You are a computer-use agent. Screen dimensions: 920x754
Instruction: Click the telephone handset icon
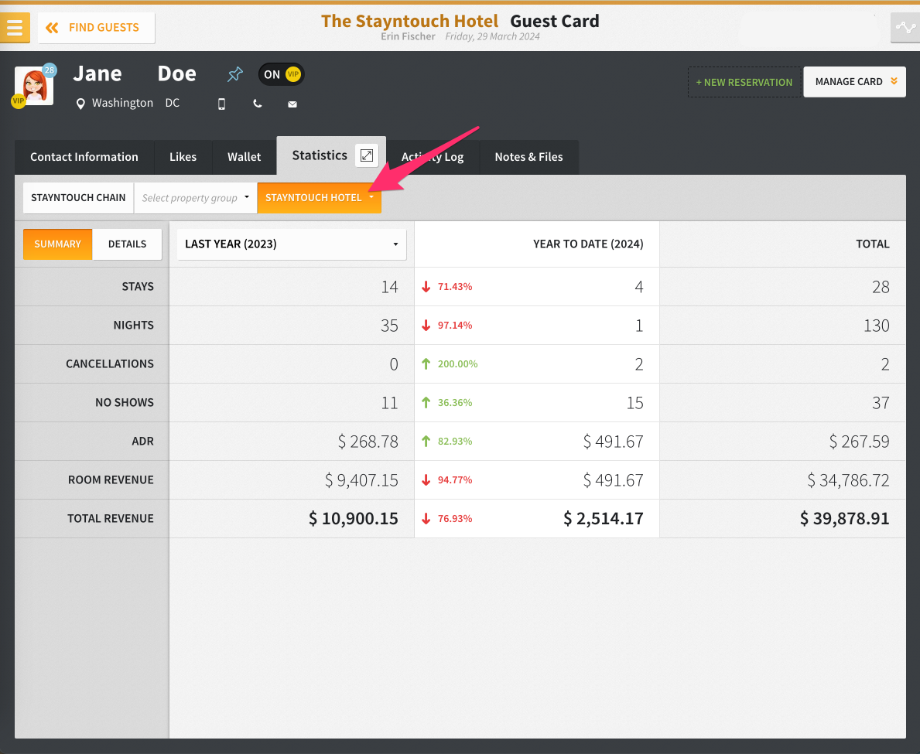point(258,104)
